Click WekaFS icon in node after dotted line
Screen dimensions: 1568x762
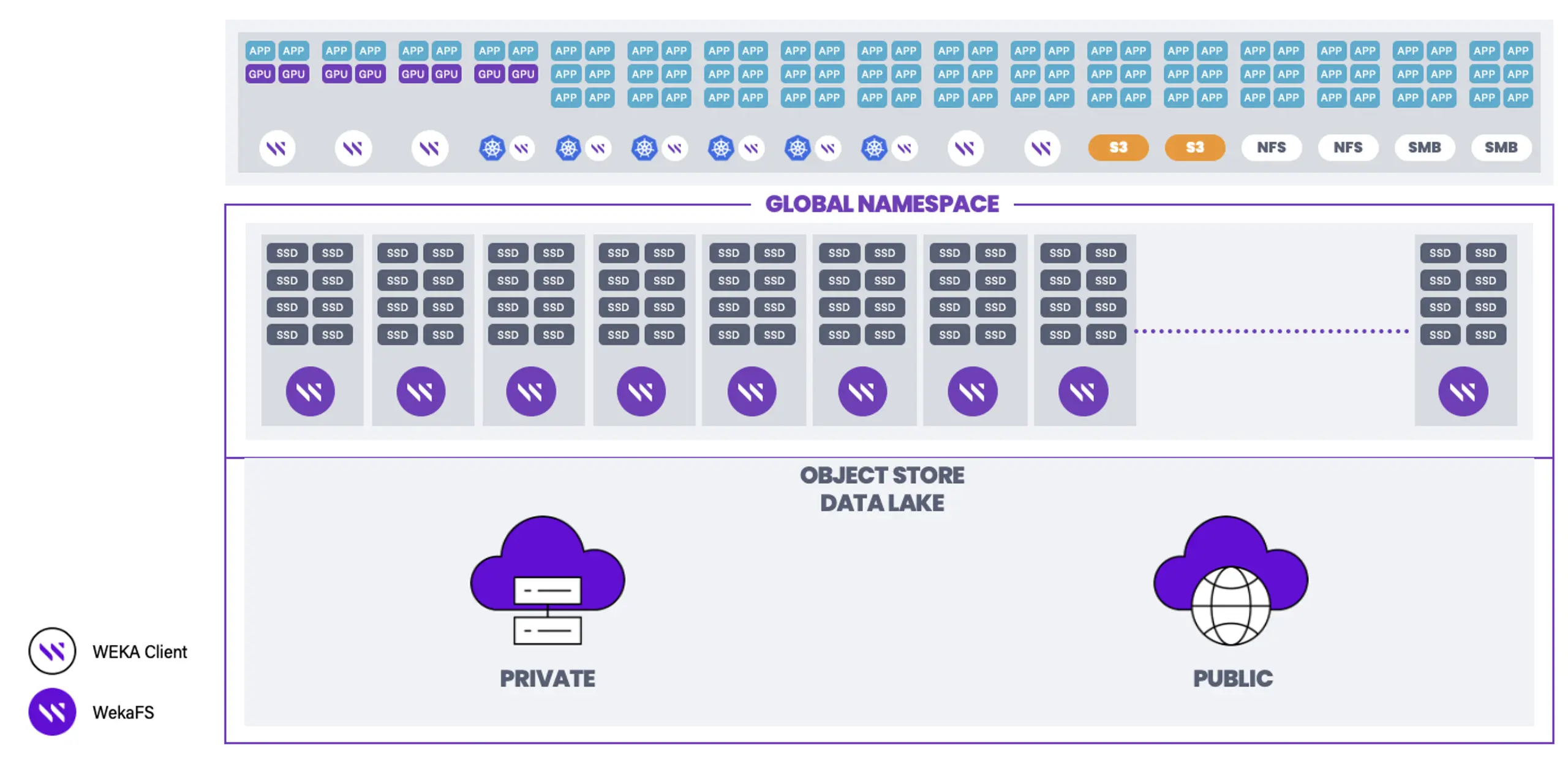pyautogui.click(x=1462, y=391)
